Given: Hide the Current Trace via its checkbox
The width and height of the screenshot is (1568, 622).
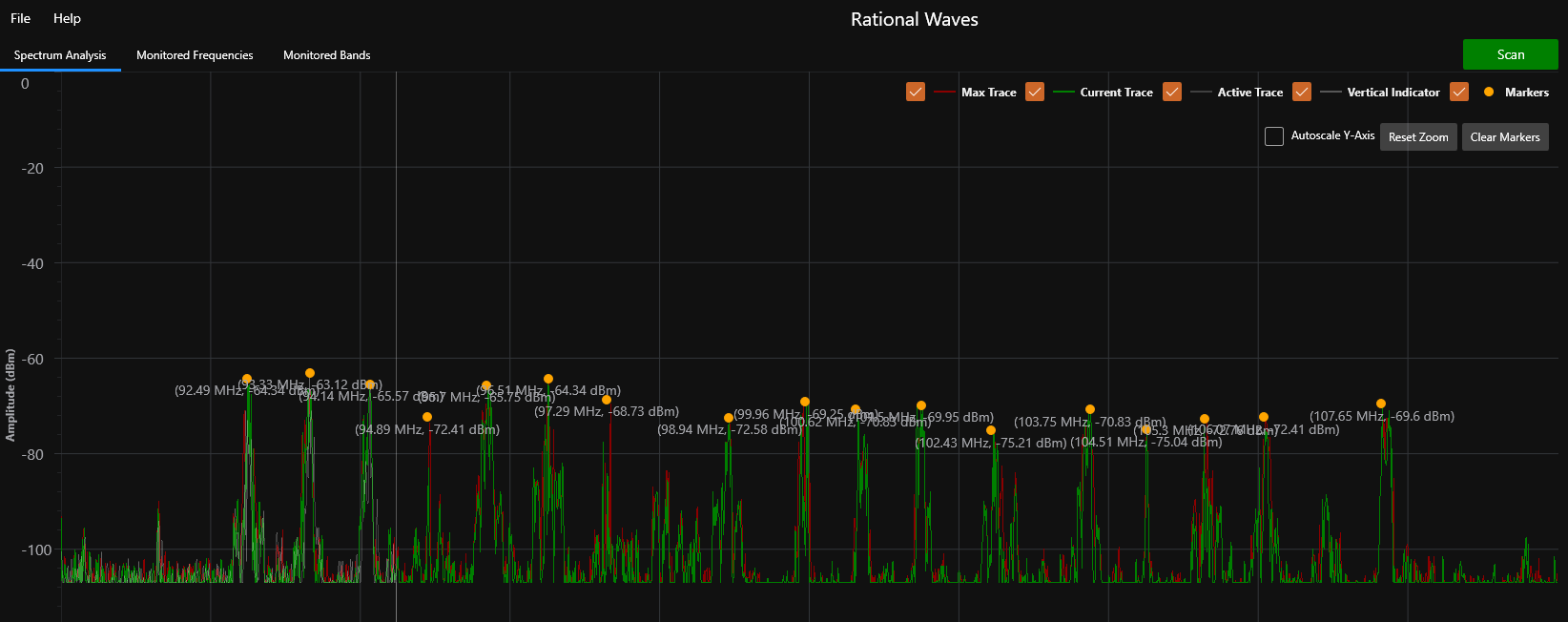Looking at the screenshot, I should [x=1035, y=92].
